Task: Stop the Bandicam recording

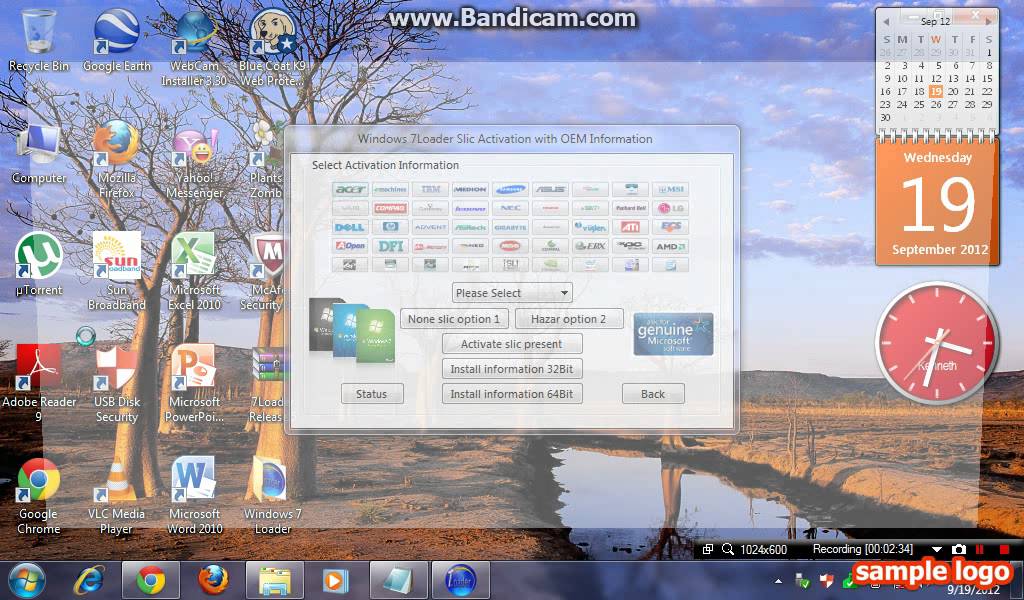Action: pyautogui.click(x=1004, y=550)
